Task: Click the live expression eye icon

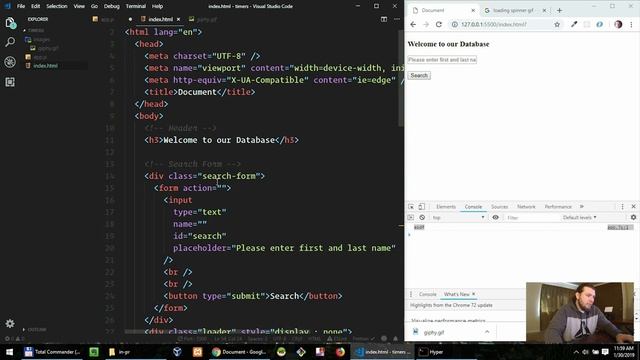Action: [x=496, y=218]
